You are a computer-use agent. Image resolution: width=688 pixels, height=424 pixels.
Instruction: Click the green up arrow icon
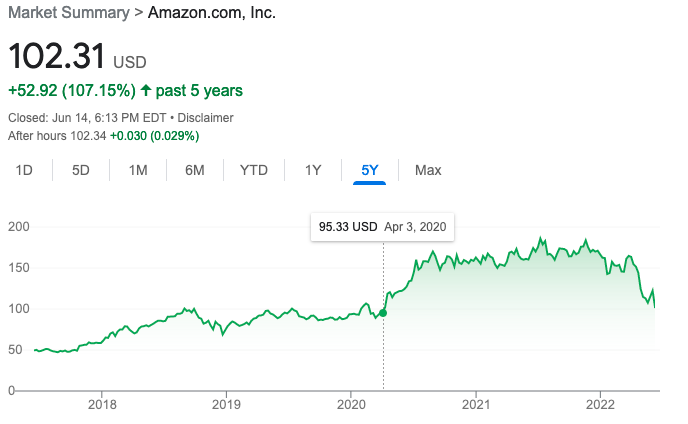coord(146,90)
